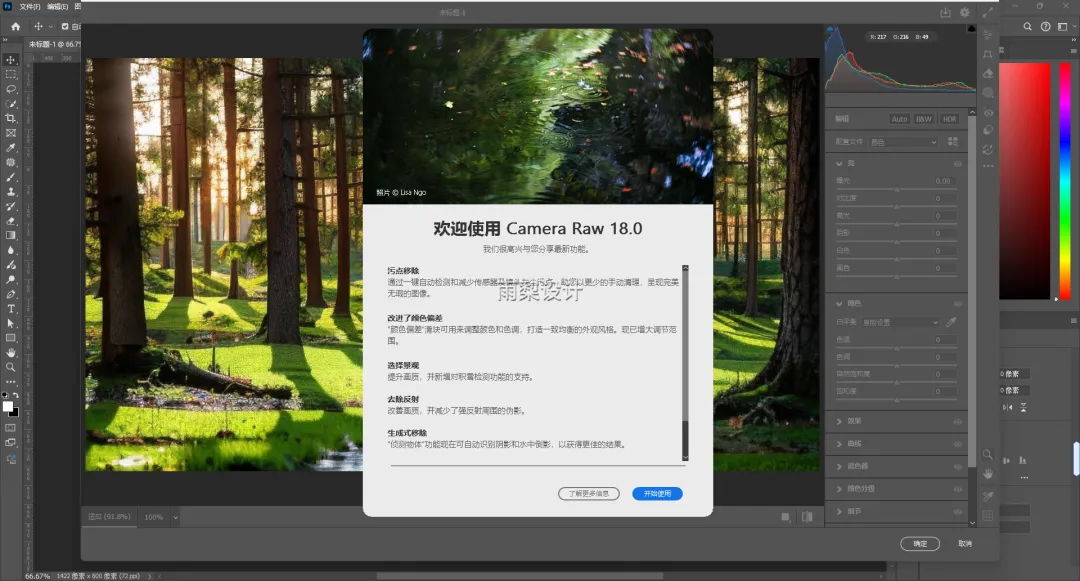Toggle visibility eye of 颜色分级 section
Viewport: 1080px width, 581px height.
click(957, 489)
